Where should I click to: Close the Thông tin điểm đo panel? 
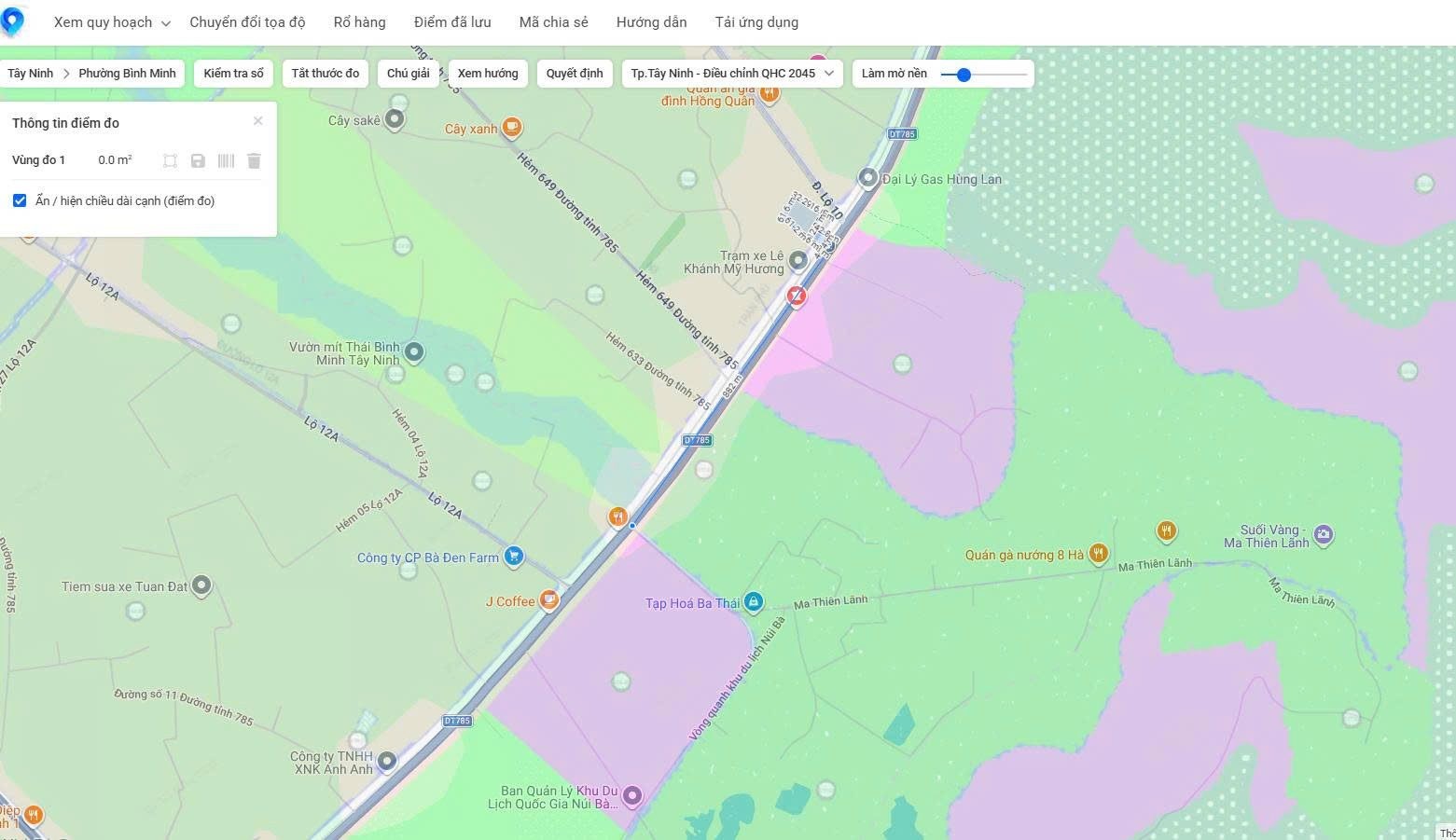point(258,121)
